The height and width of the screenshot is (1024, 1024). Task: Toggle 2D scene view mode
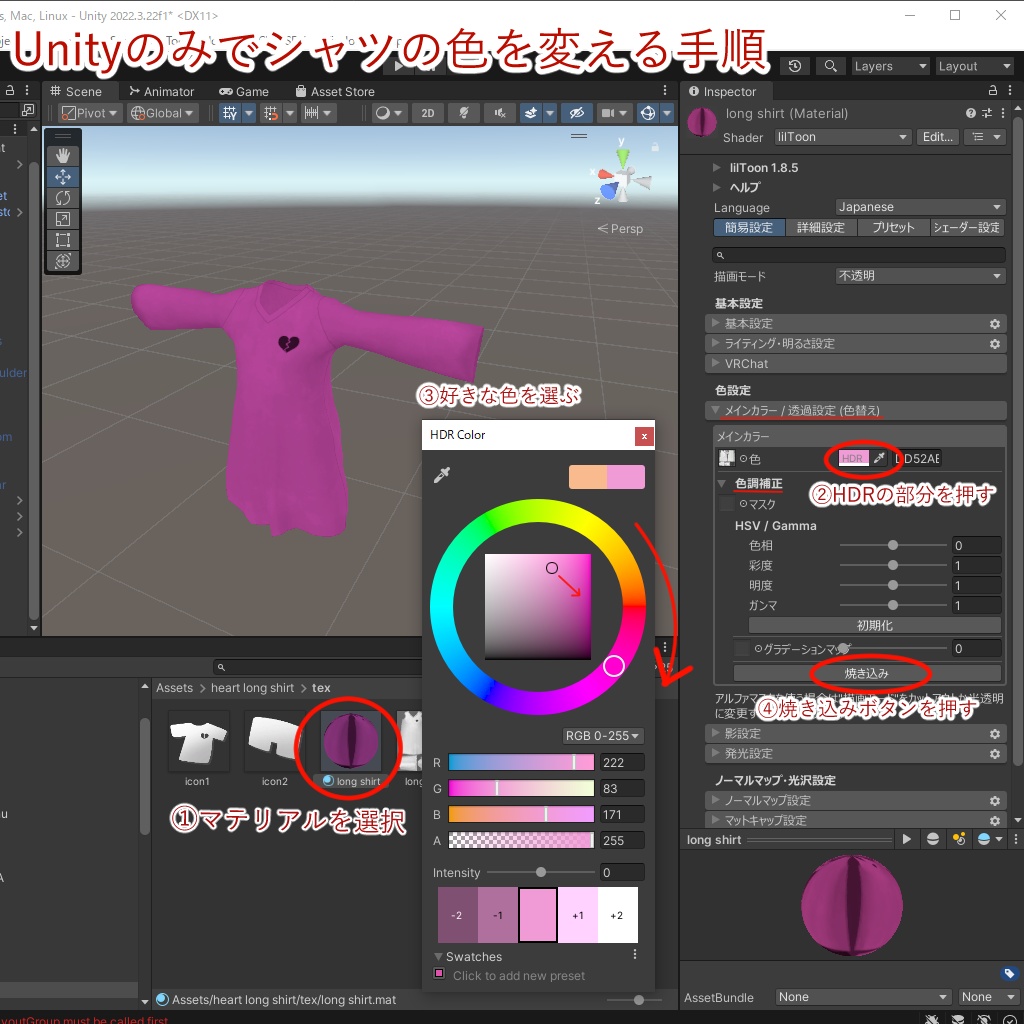428,113
